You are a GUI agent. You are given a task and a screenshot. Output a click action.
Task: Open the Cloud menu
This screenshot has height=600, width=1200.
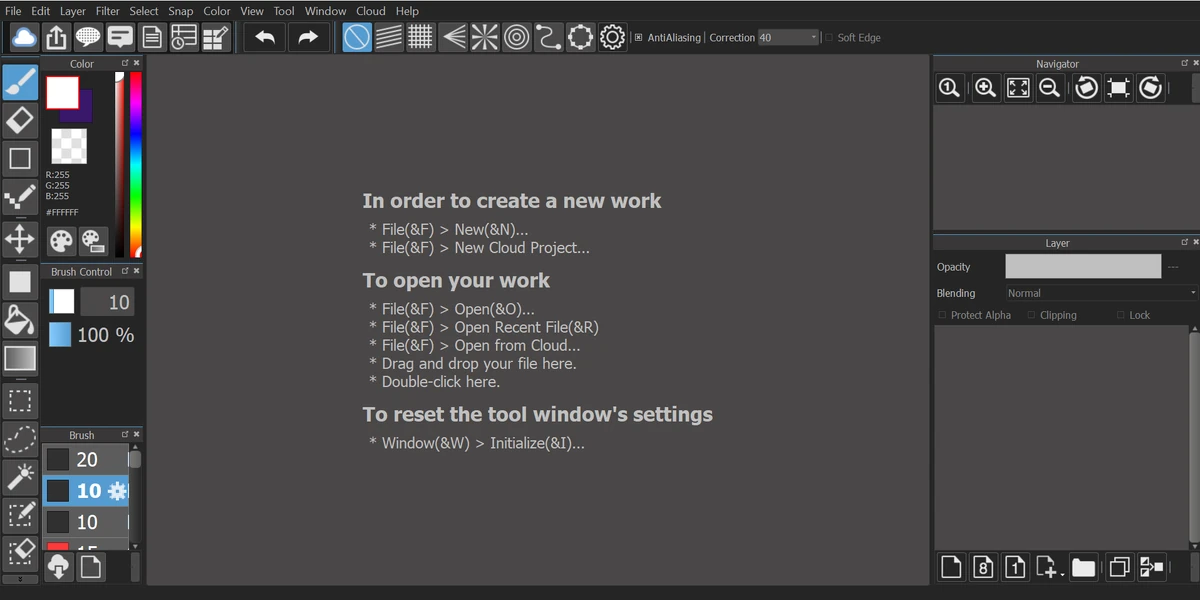371,11
